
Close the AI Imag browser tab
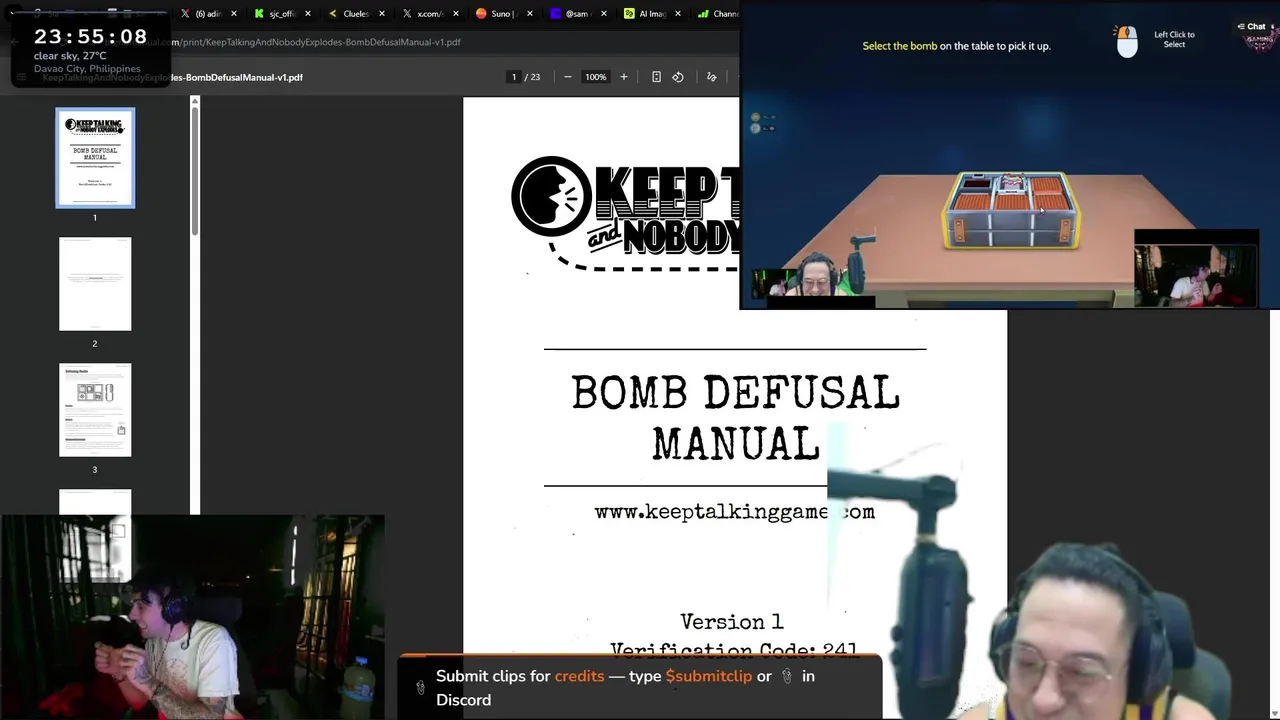click(x=677, y=14)
